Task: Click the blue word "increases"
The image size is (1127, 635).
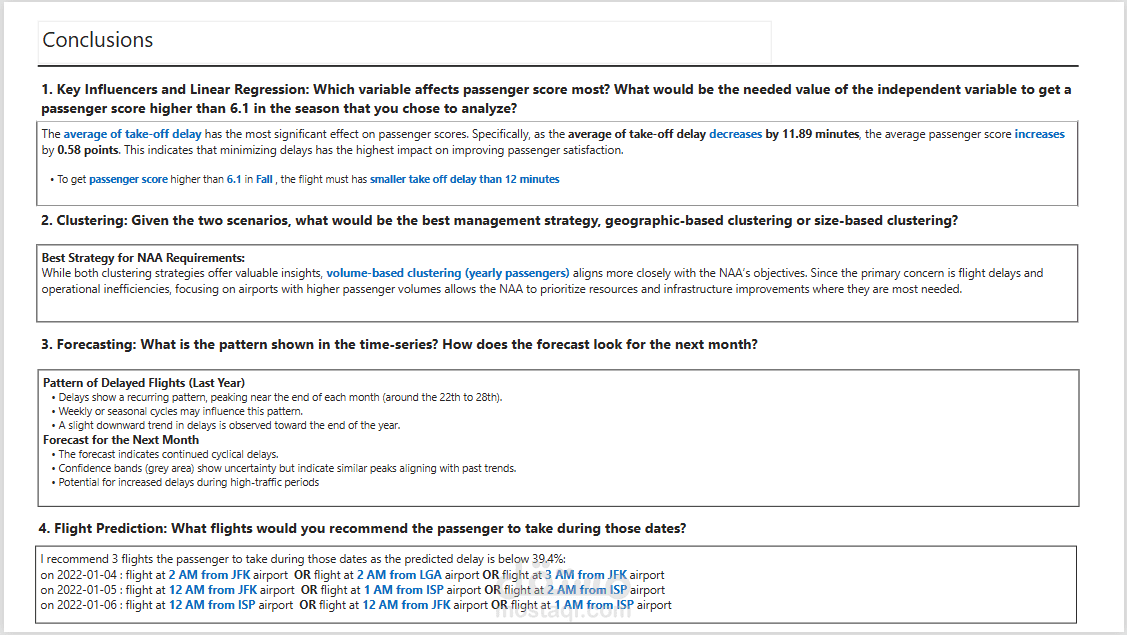Action: pyautogui.click(x=1039, y=134)
